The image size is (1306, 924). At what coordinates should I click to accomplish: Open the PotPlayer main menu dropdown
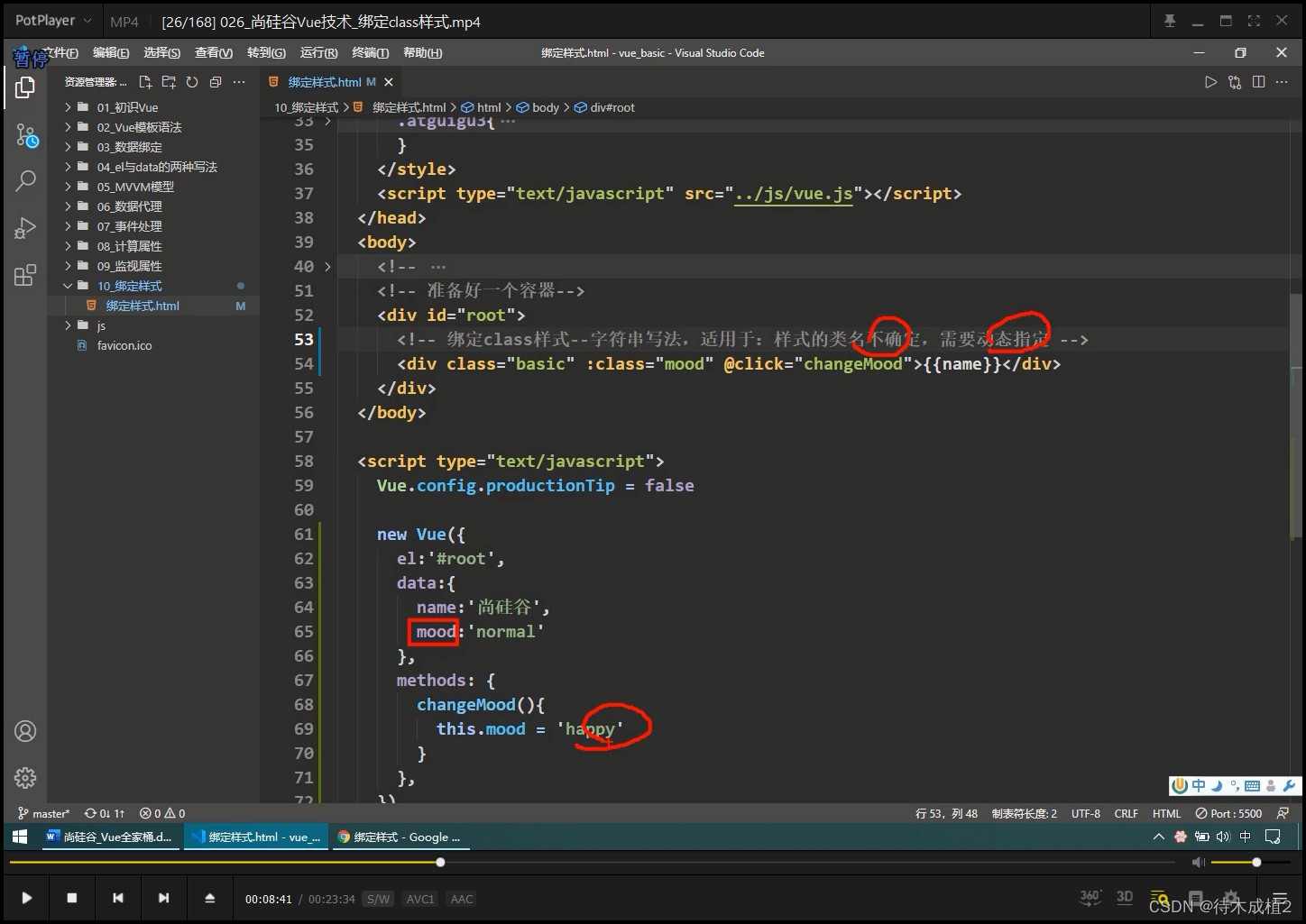tap(53, 20)
